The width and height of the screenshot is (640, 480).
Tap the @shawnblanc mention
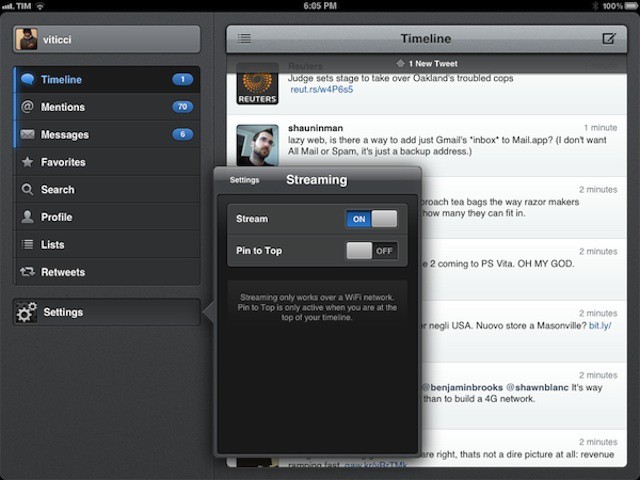(537, 387)
